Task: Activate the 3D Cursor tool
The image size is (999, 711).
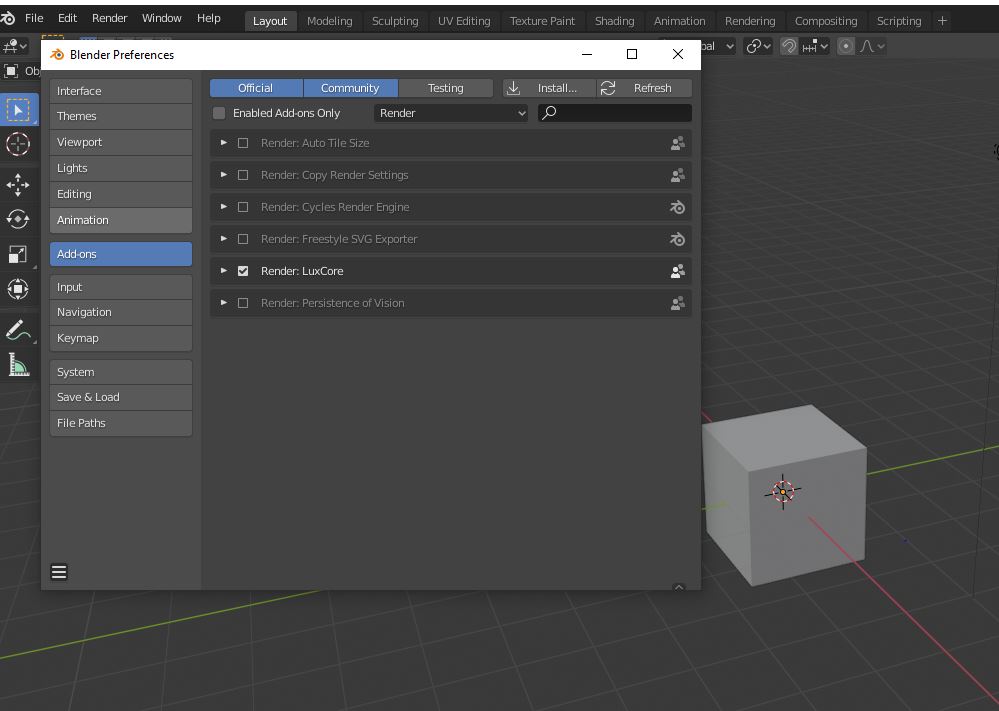Action: pyautogui.click(x=18, y=145)
